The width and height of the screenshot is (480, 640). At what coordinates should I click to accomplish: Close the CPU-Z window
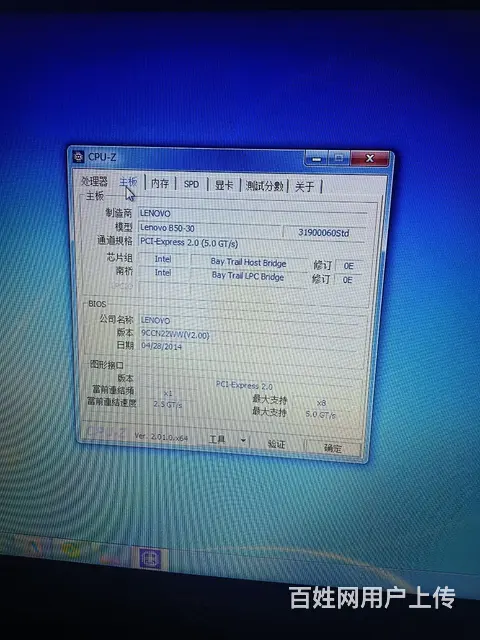point(369,158)
